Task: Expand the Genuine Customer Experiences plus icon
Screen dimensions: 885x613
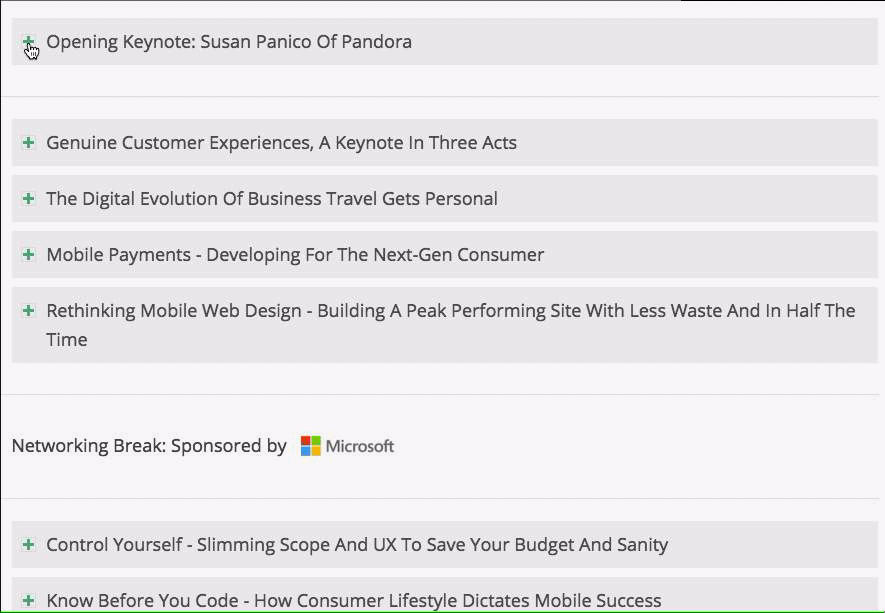Action: pos(28,143)
